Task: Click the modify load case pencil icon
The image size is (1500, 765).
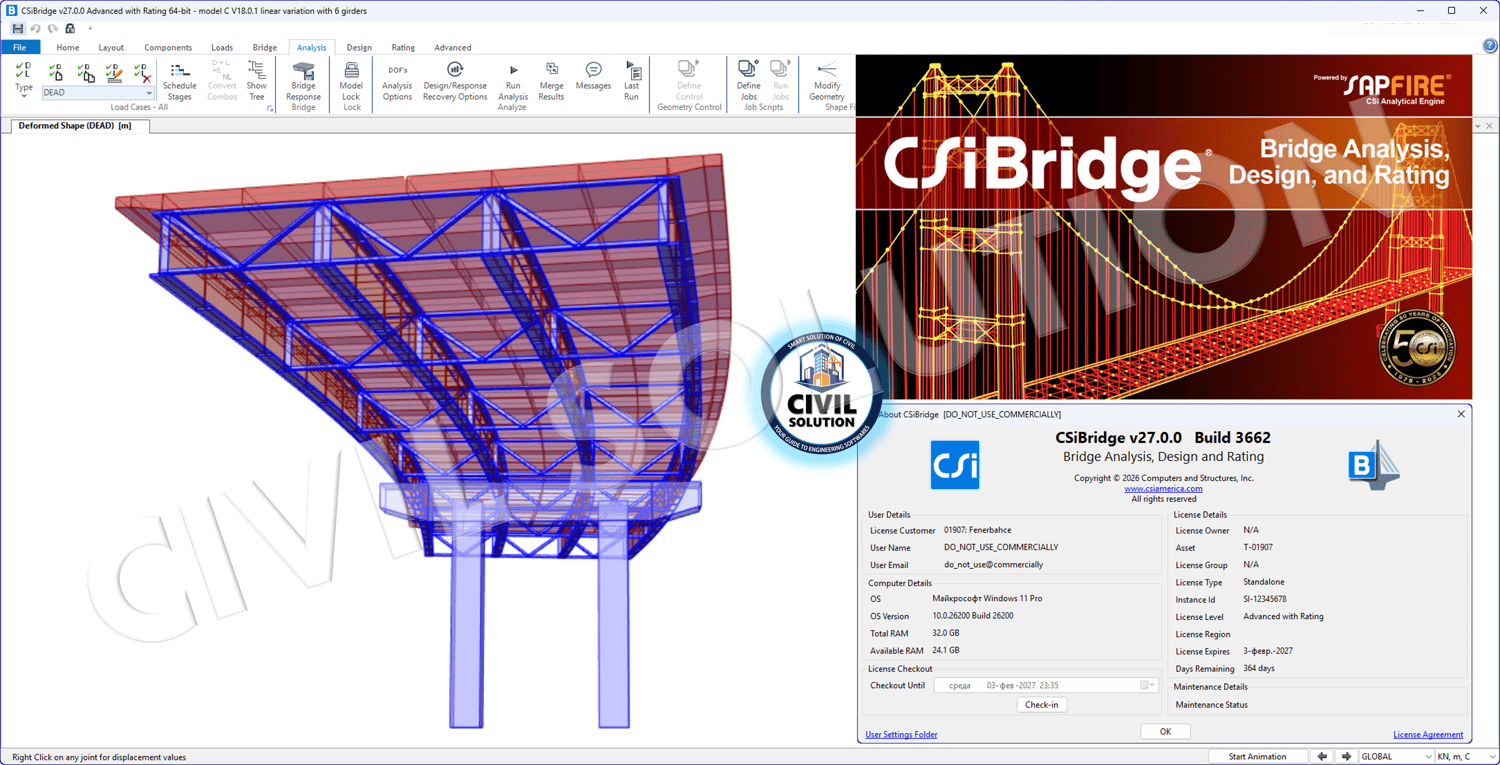Action: 114,72
